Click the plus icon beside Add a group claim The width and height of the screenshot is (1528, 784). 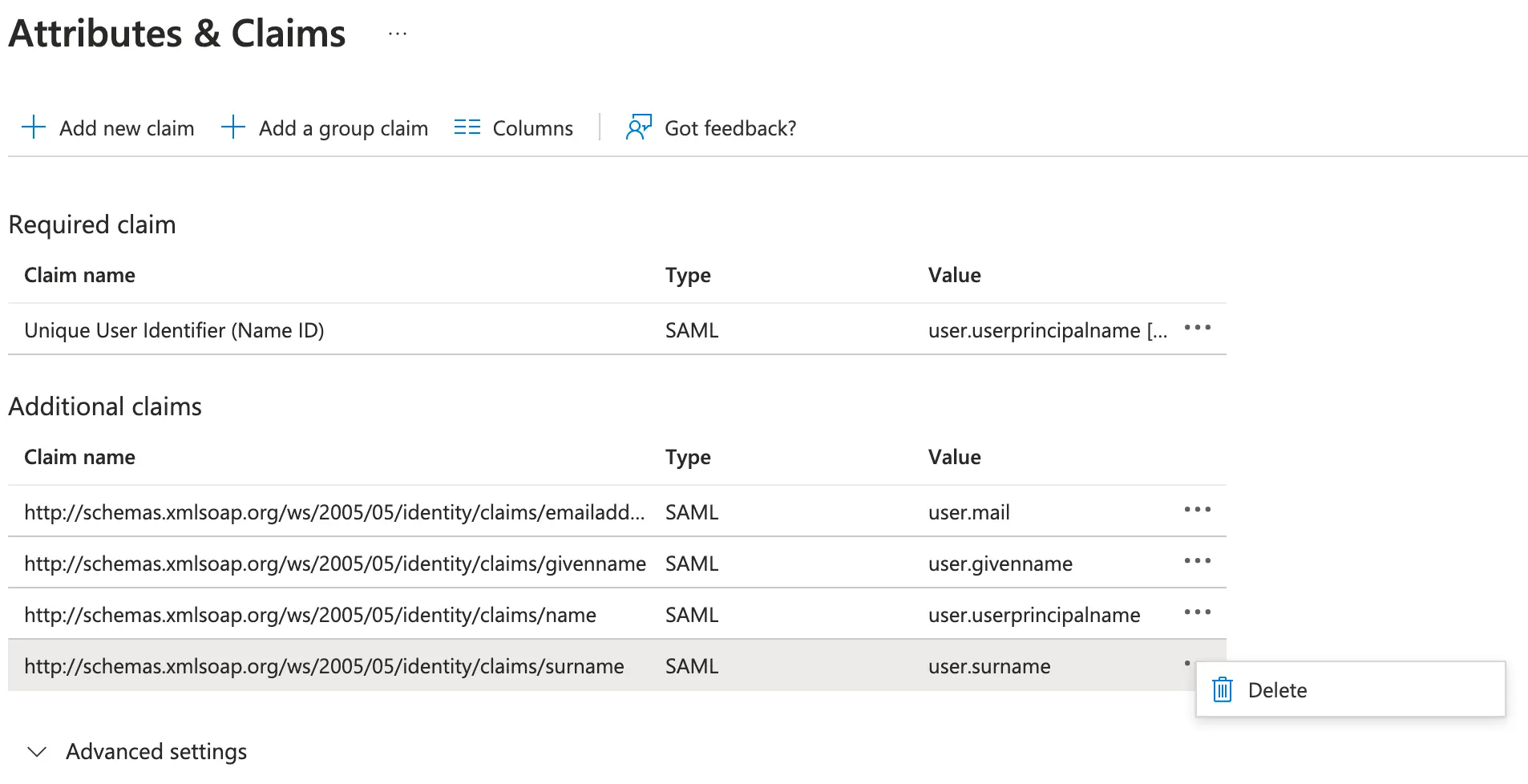coord(232,127)
